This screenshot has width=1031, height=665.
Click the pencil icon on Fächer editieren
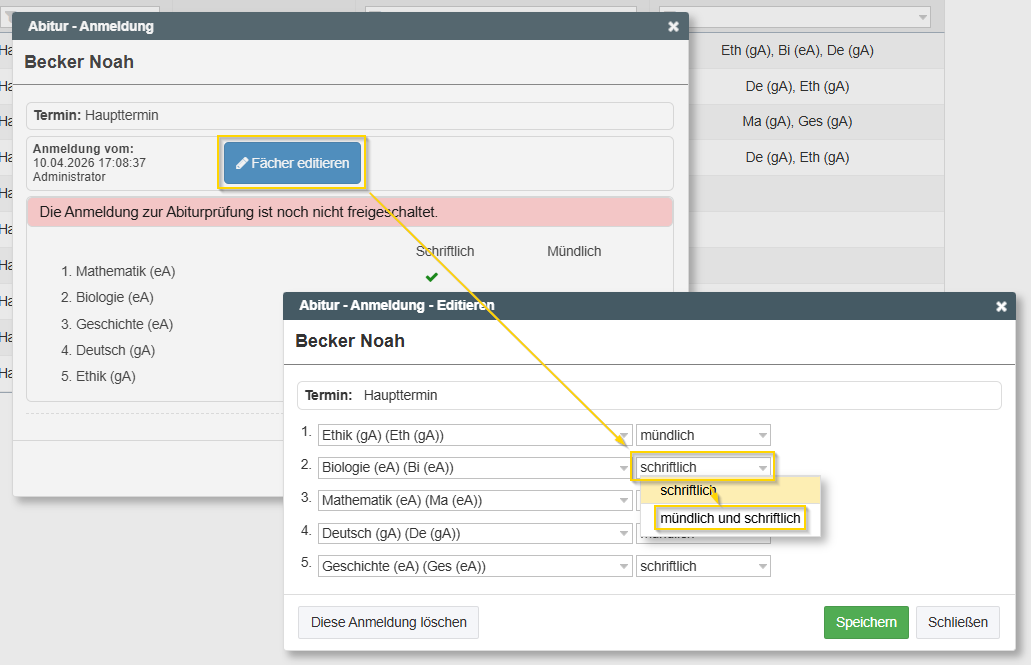(x=241, y=163)
